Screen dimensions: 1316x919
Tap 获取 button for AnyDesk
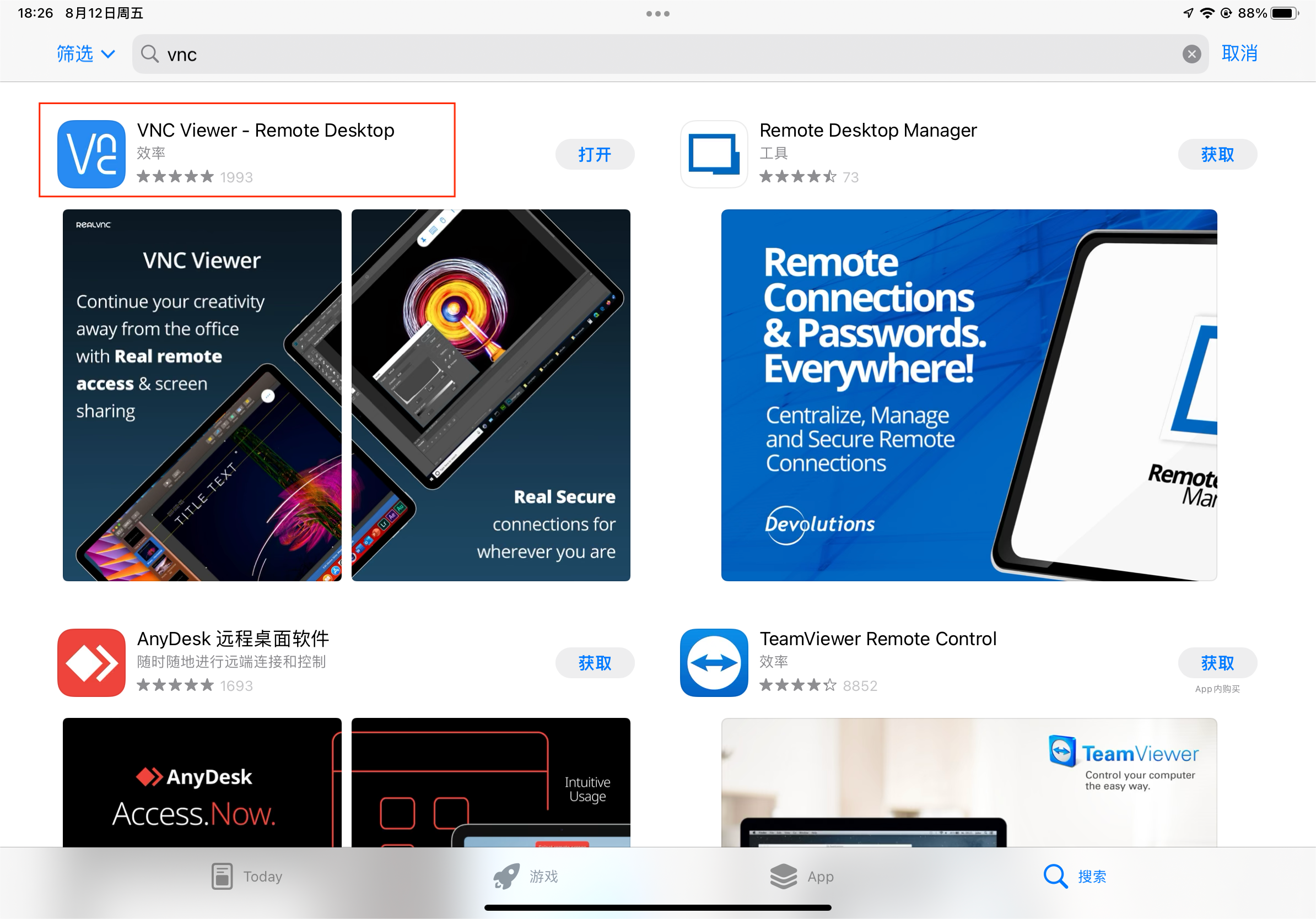pos(595,663)
